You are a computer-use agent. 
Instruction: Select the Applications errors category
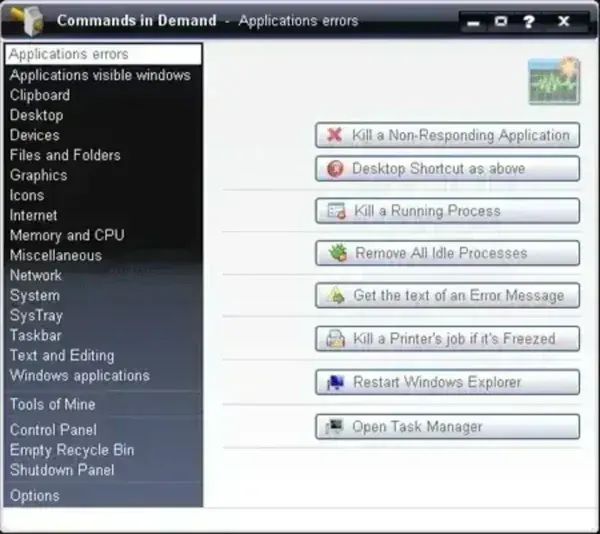(103, 54)
